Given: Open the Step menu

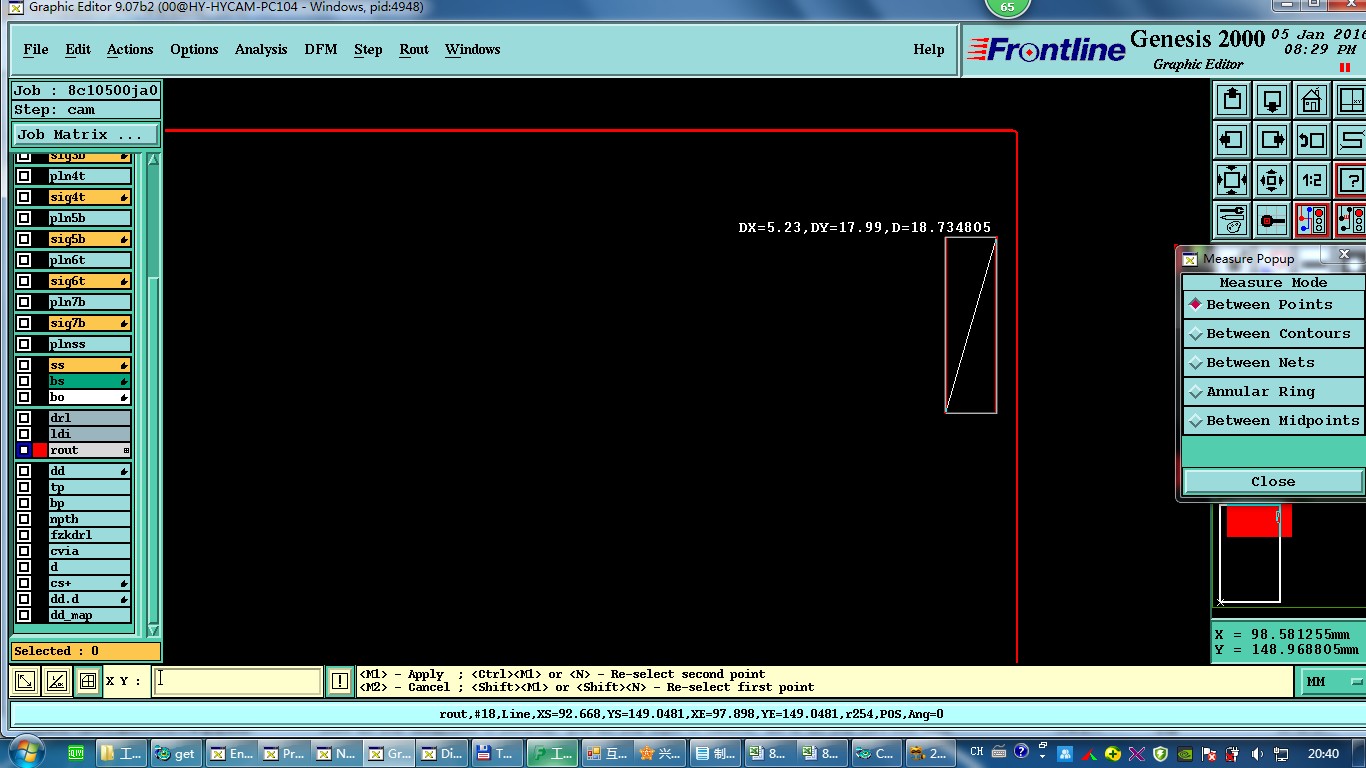Looking at the screenshot, I should click(368, 49).
